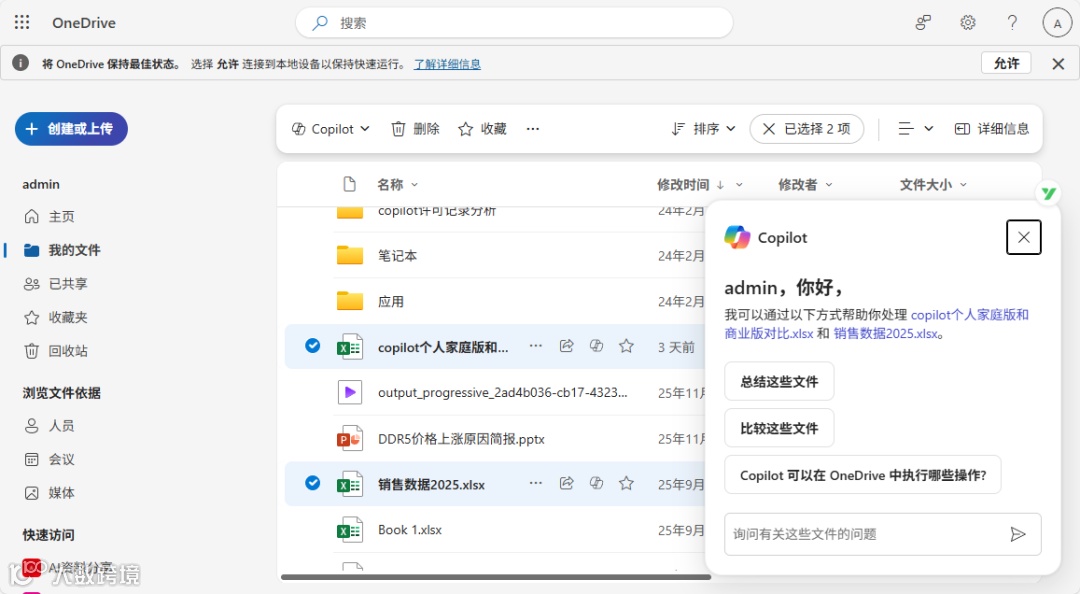Favorite the 销售数据2025.xlsx file
The image size is (1080, 594).
tap(626, 483)
